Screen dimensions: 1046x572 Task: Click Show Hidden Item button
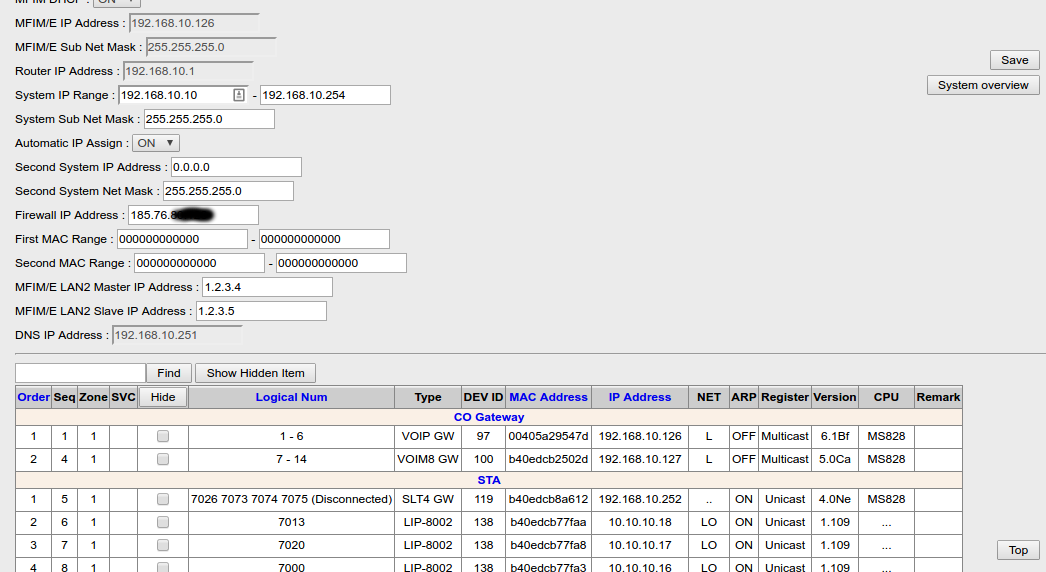(255, 373)
